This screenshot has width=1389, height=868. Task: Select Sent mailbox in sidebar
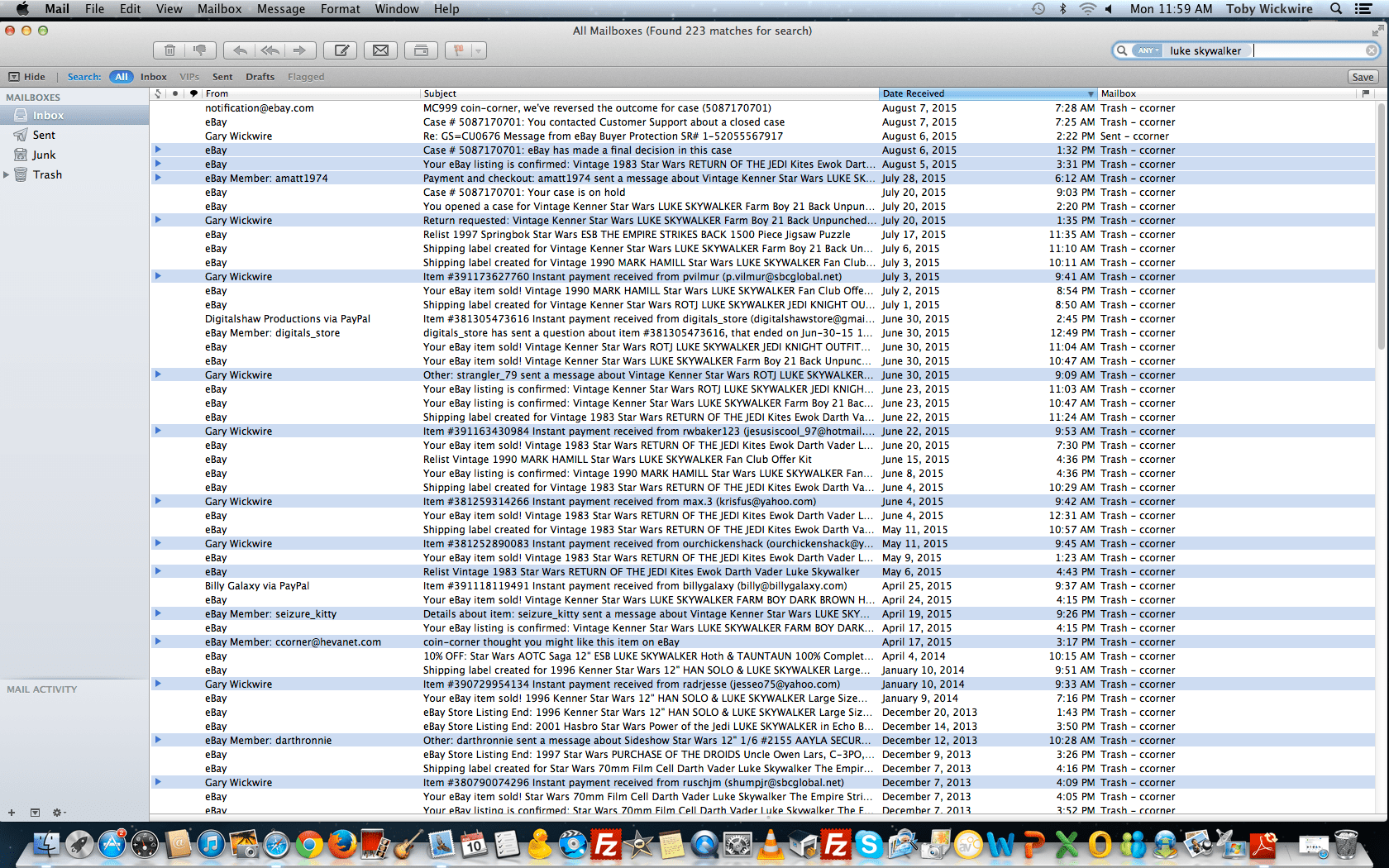tap(74, 135)
